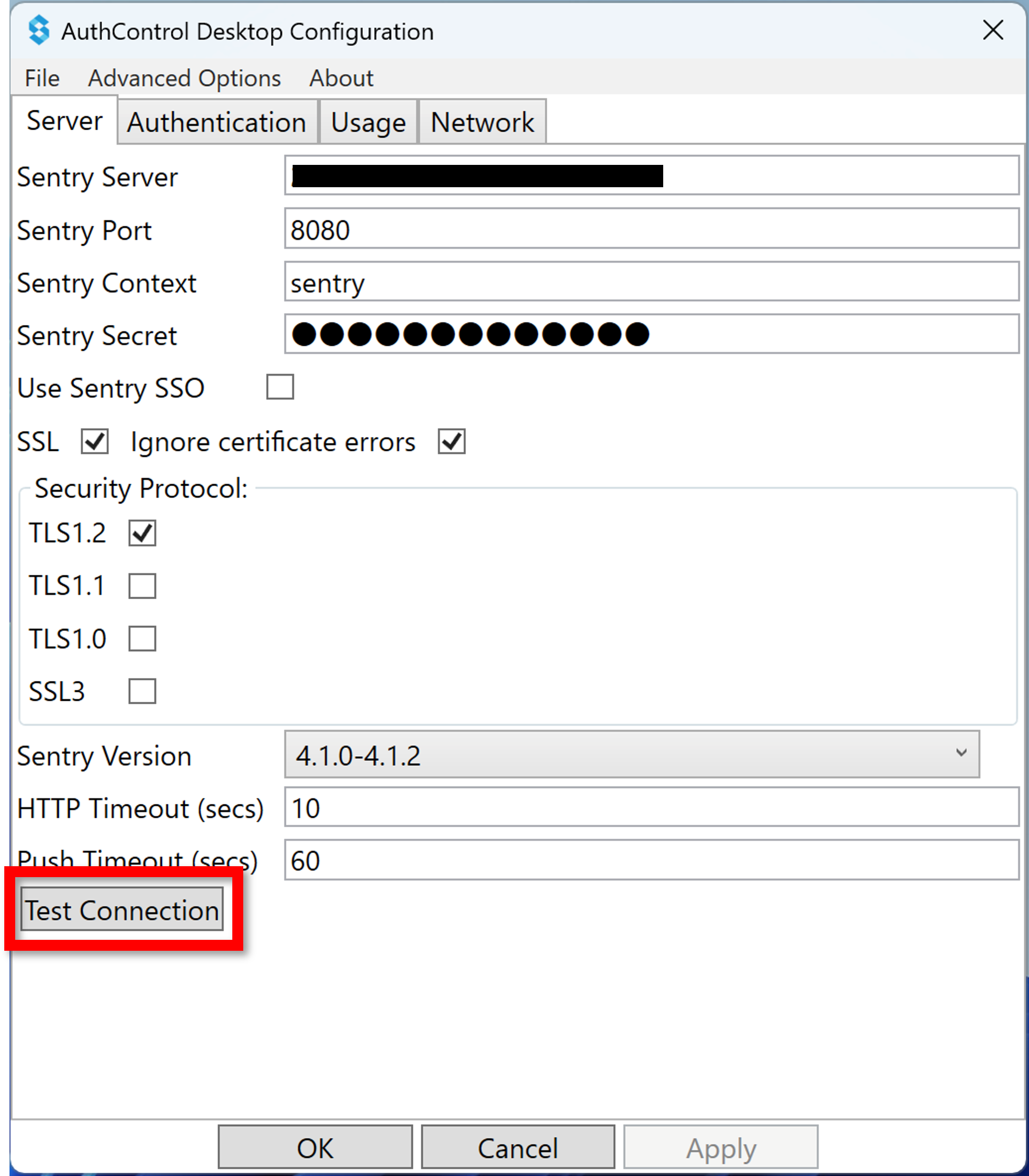
Task: Click the Sentry Secret password field
Action: point(652,334)
